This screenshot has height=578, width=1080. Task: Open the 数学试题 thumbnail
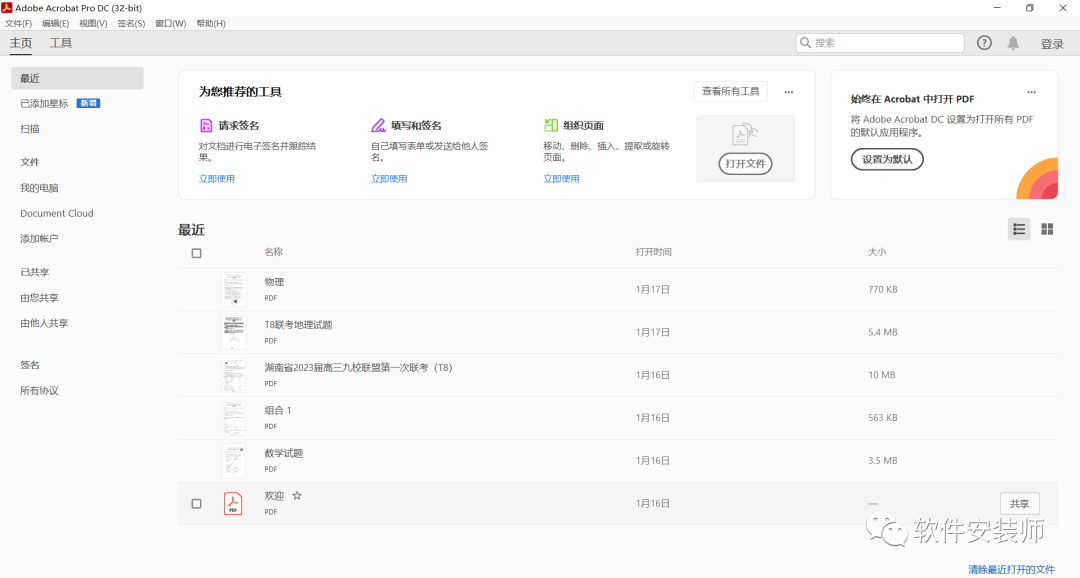click(x=233, y=460)
